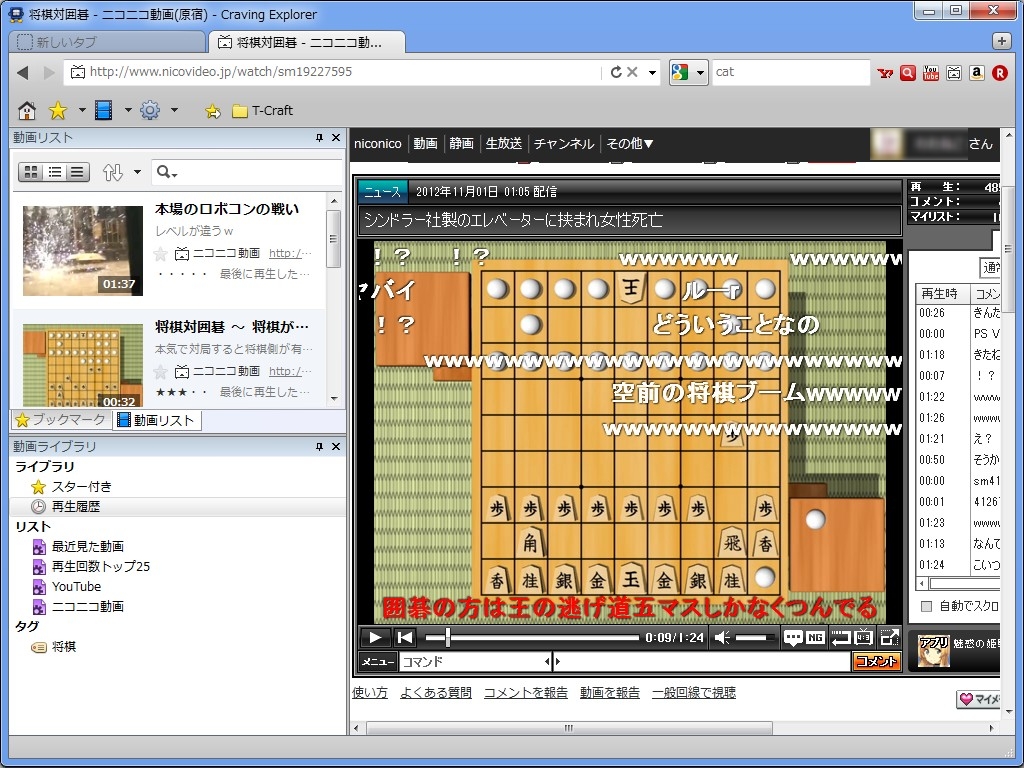Jump to video start with skip-back icon
This screenshot has height=768, width=1024.
tap(405, 637)
